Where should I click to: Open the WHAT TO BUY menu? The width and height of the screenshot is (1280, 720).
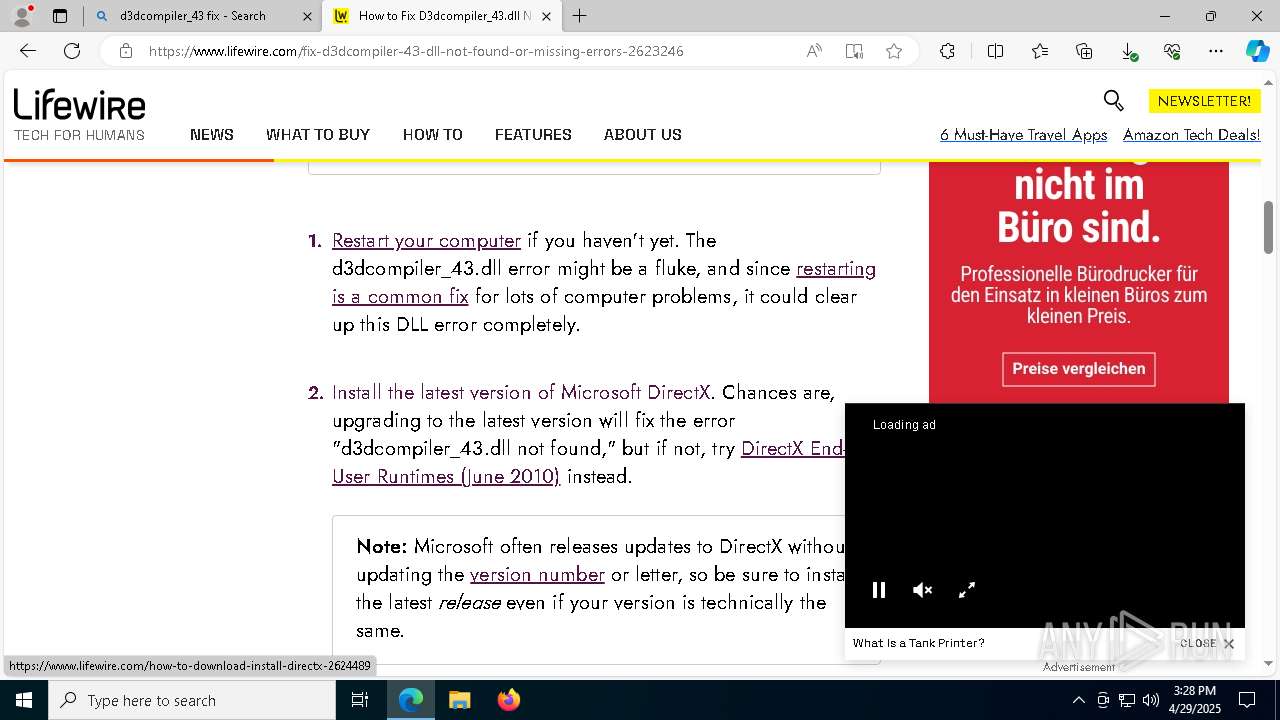point(318,134)
